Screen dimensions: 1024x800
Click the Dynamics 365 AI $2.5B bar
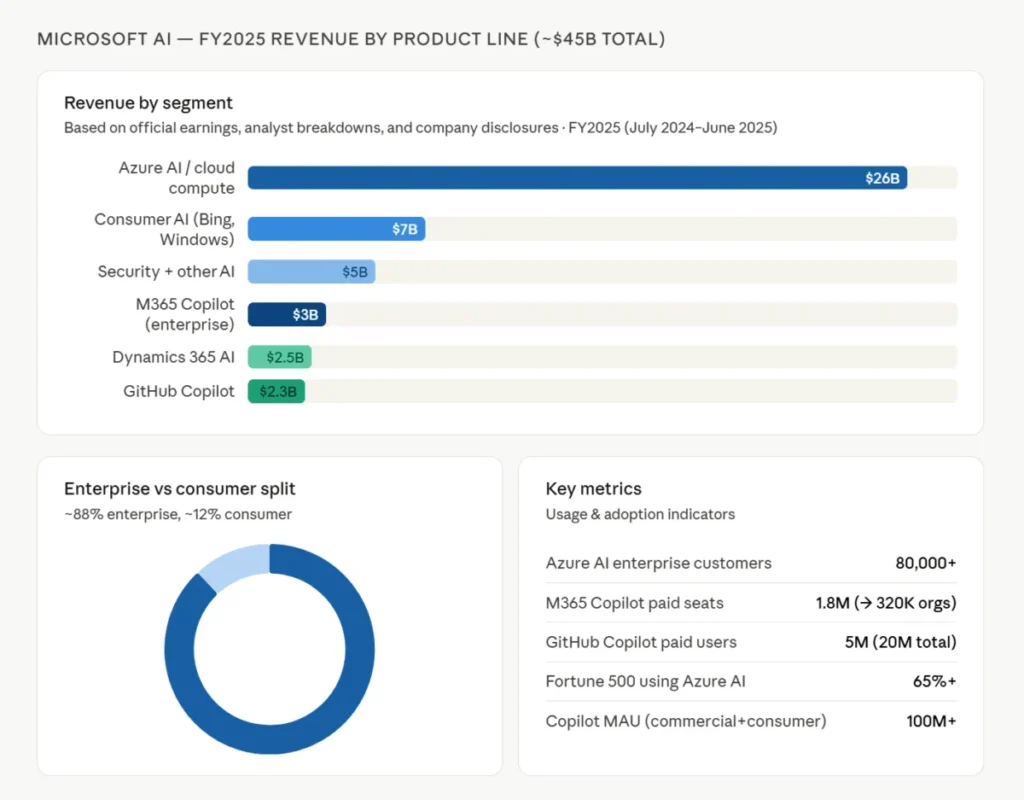click(x=280, y=357)
